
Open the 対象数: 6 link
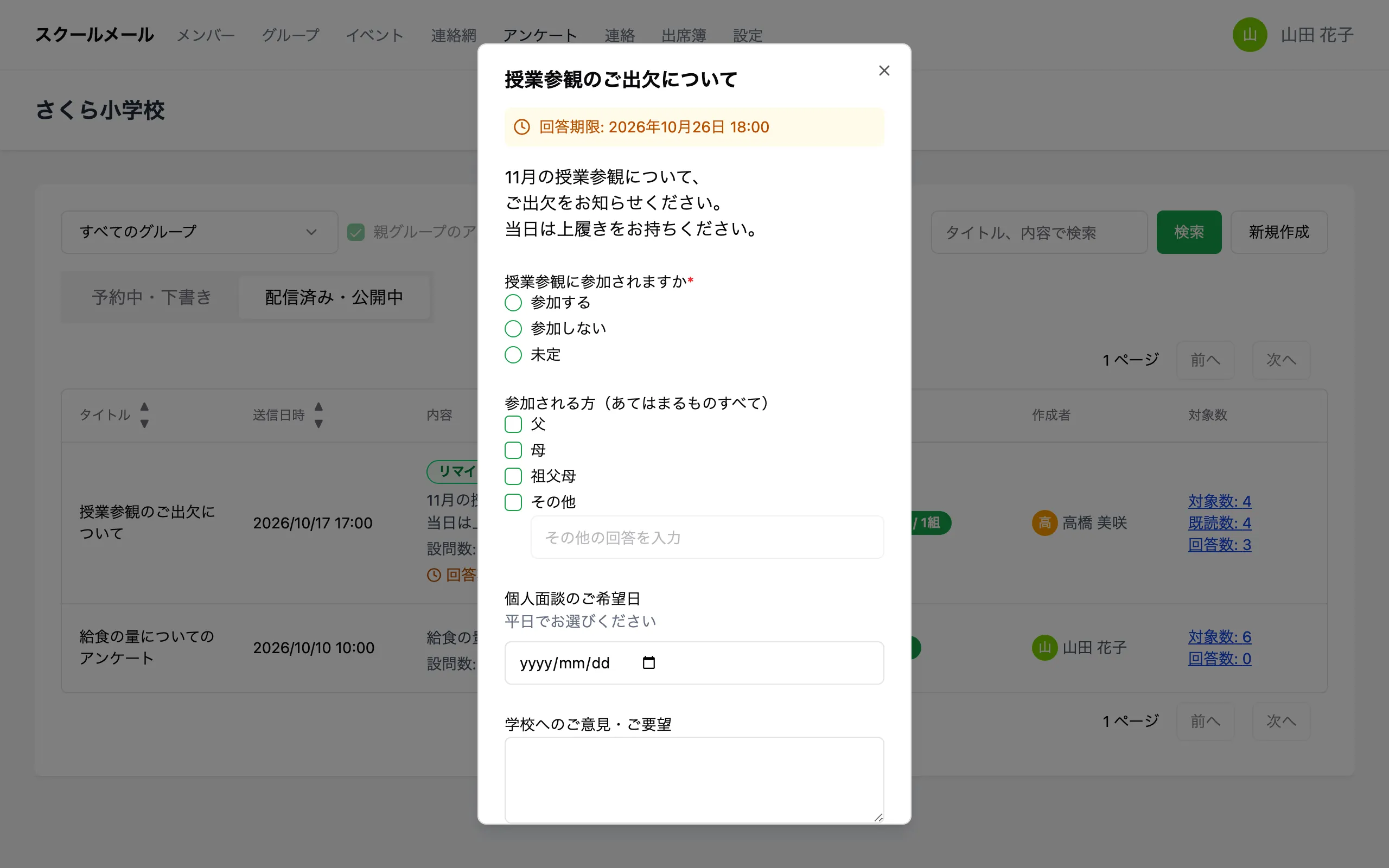pos(1220,637)
